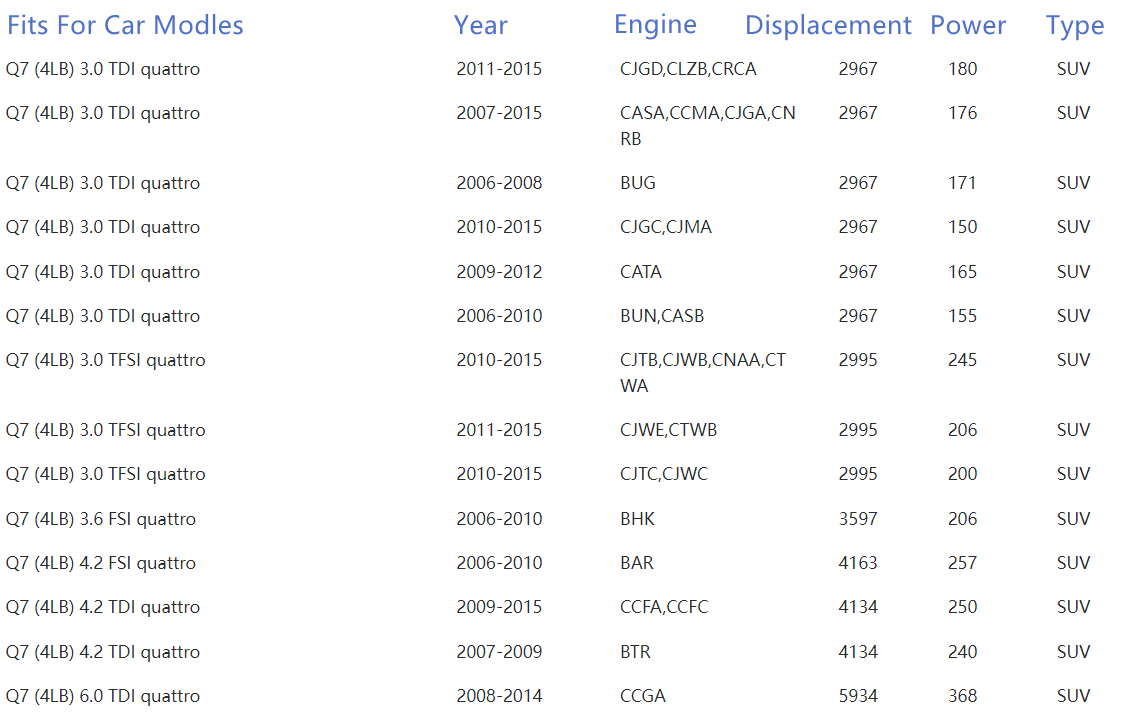Click the CATA engine code
Image resolution: width=1126 pixels, height=721 pixels.
(641, 272)
